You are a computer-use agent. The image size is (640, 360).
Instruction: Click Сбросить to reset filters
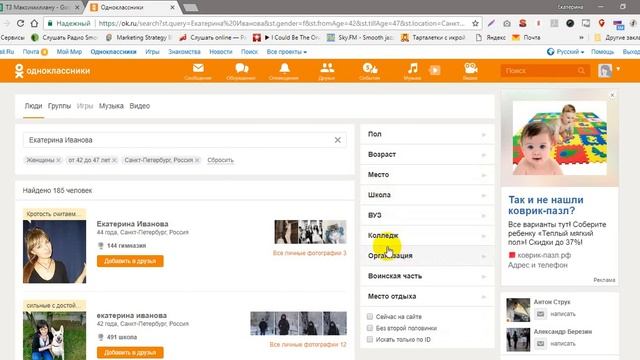point(220,160)
